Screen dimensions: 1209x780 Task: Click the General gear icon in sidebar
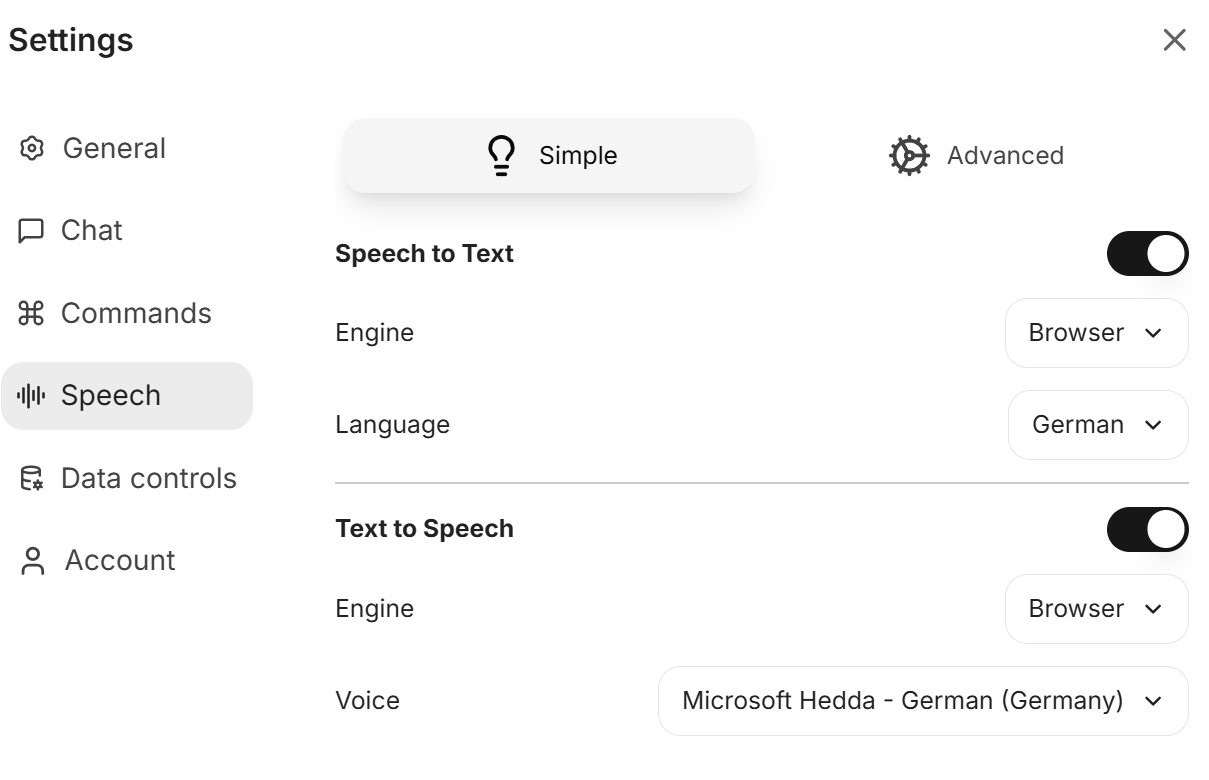pos(32,149)
